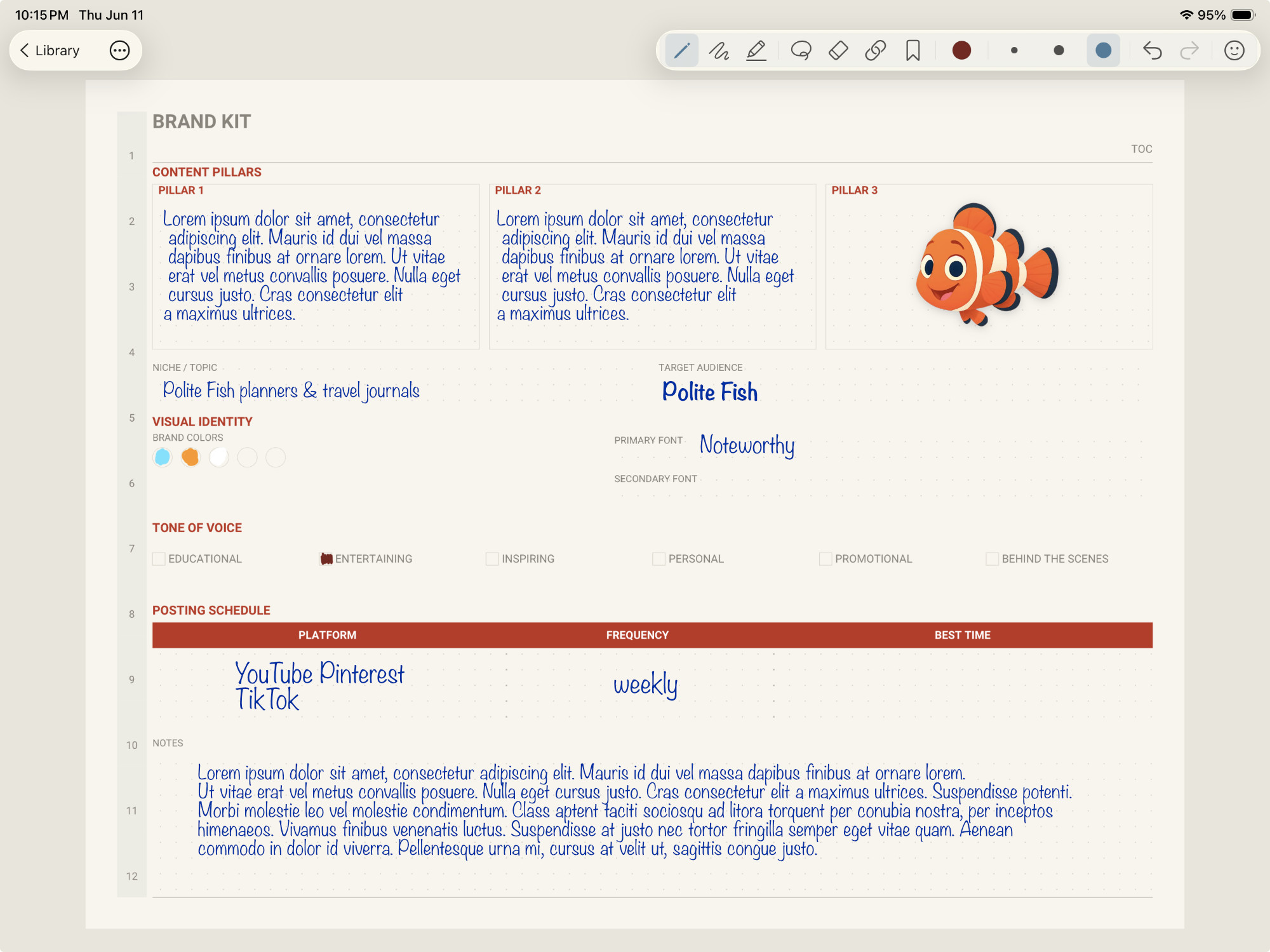This screenshot has width=1270, height=952.
Task: Tap the light blue brand color circle
Action: pyautogui.click(x=163, y=457)
